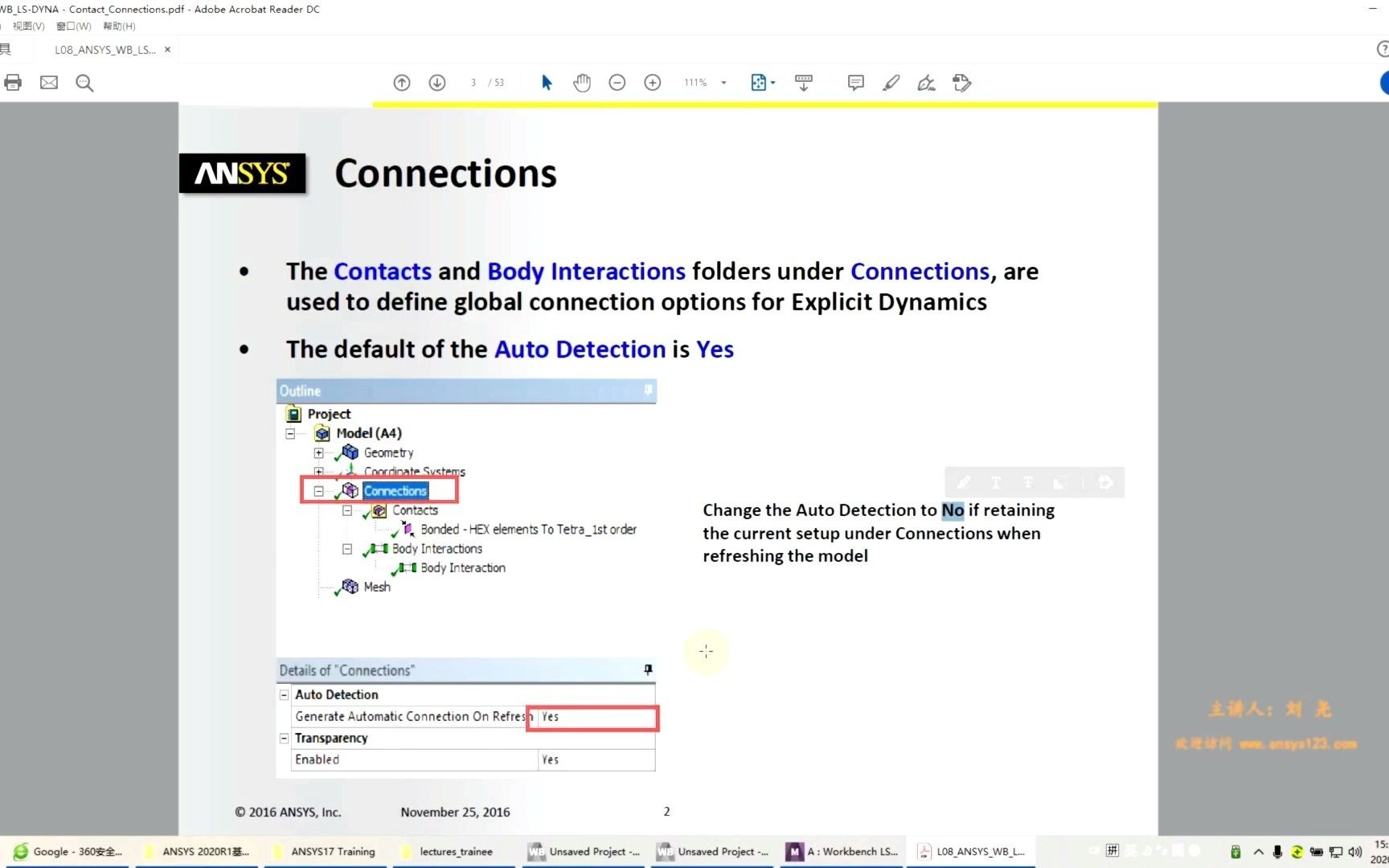The width and height of the screenshot is (1389, 868).
Task: Click the current page number field
Action: click(473, 83)
